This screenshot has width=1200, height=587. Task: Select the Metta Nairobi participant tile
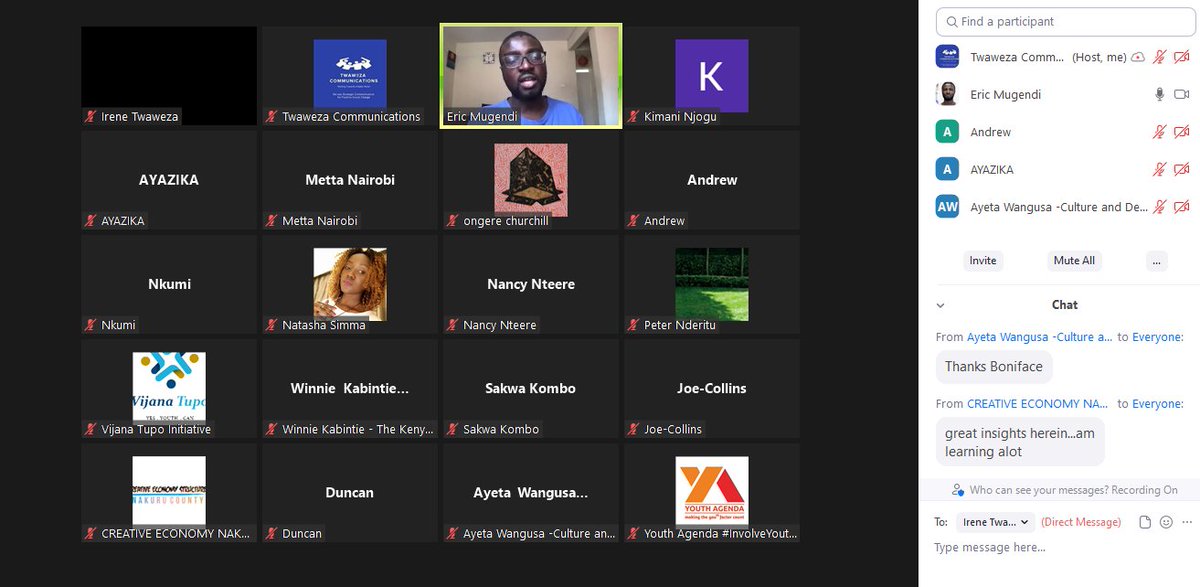coord(349,180)
